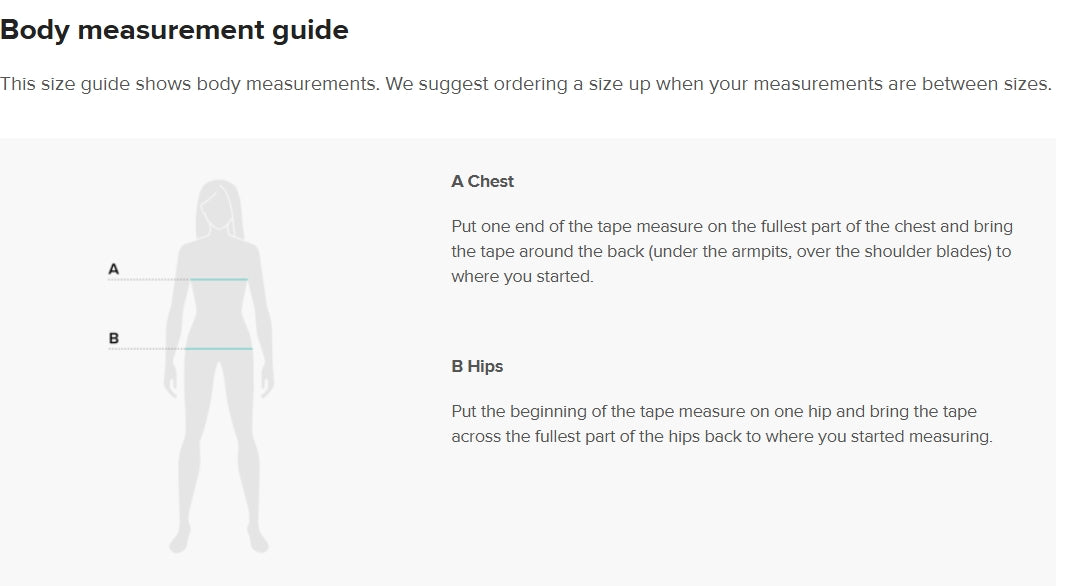The height and width of the screenshot is (586, 1066).
Task: Click the A Chest heading
Action: click(482, 181)
